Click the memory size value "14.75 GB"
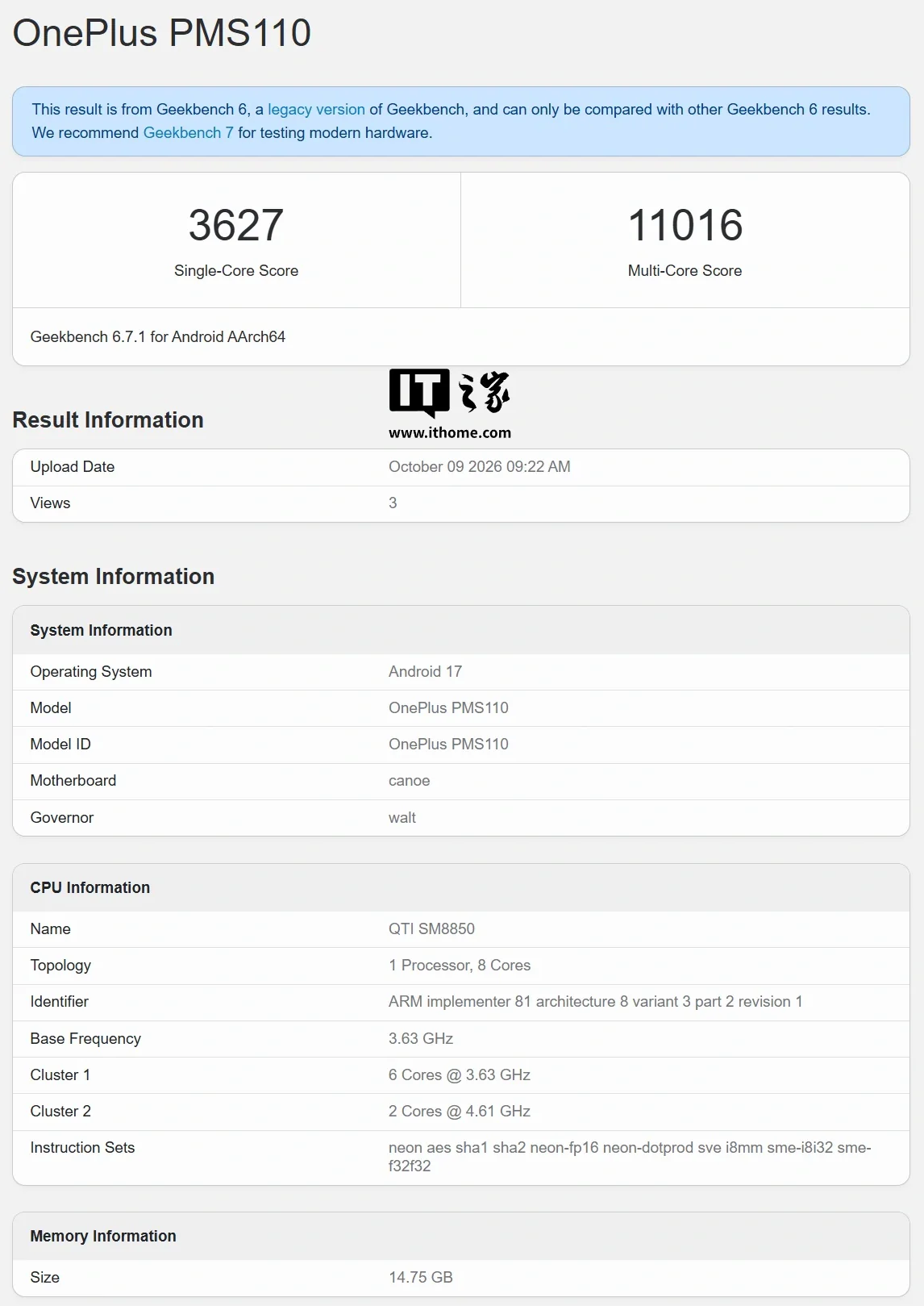 coord(421,1278)
